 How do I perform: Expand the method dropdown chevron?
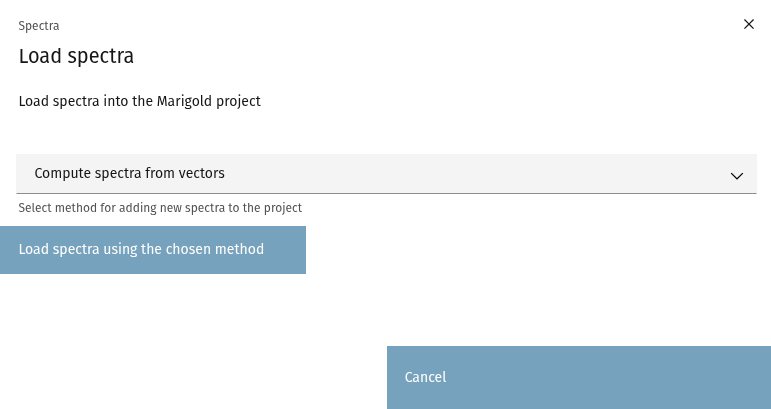tap(737, 175)
